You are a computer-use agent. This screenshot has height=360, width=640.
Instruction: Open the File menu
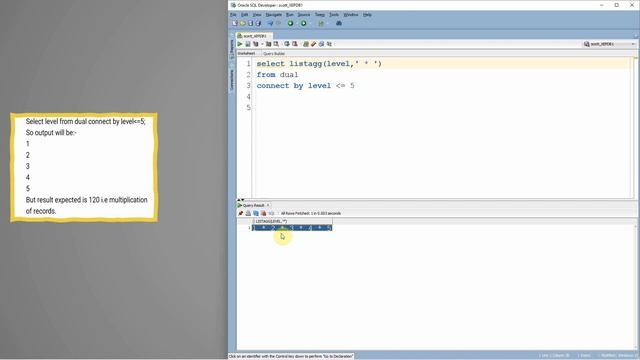[x=233, y=15]
